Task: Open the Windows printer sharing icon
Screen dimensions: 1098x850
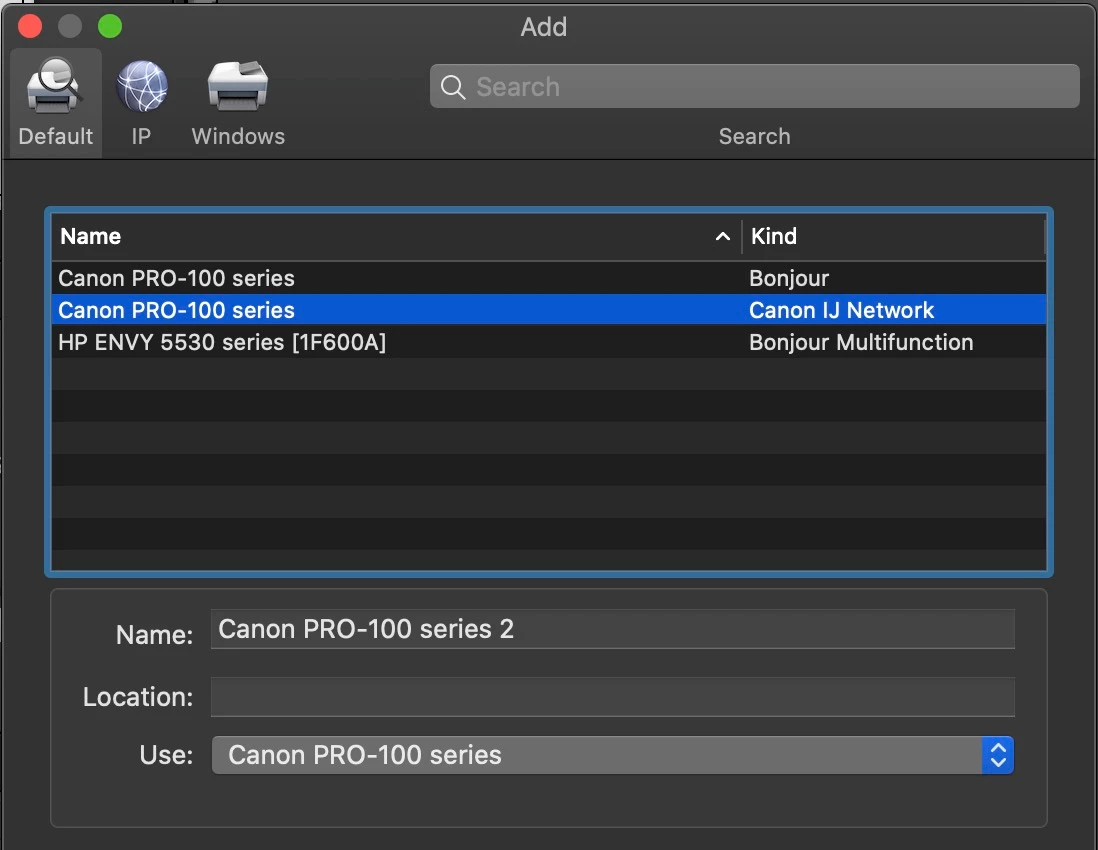Action: click(x=238, y=87)
